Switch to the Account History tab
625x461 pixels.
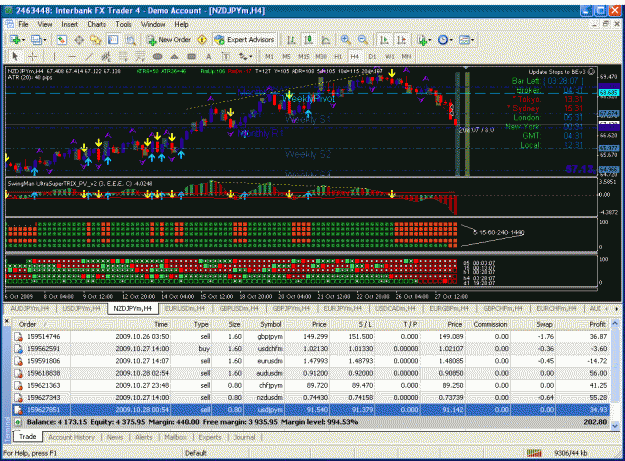pos(71,437)
